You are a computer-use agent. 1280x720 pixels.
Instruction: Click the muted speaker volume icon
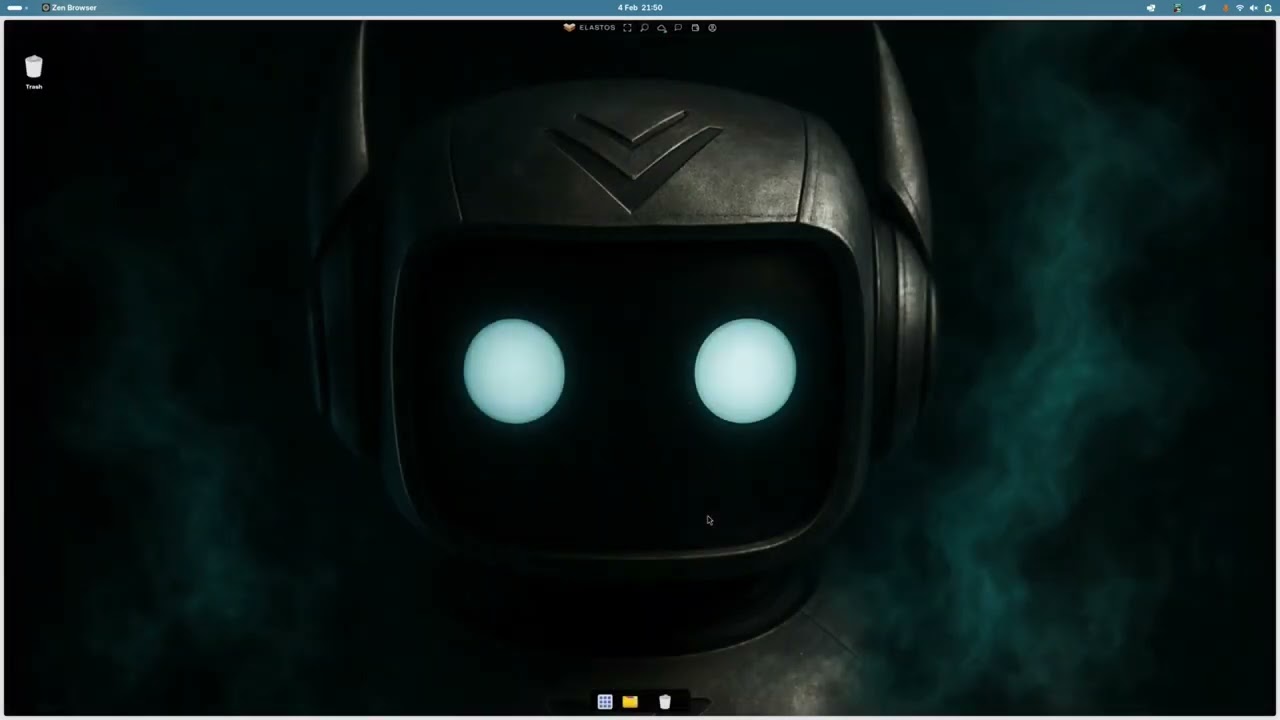click(x=1254, y=8)
